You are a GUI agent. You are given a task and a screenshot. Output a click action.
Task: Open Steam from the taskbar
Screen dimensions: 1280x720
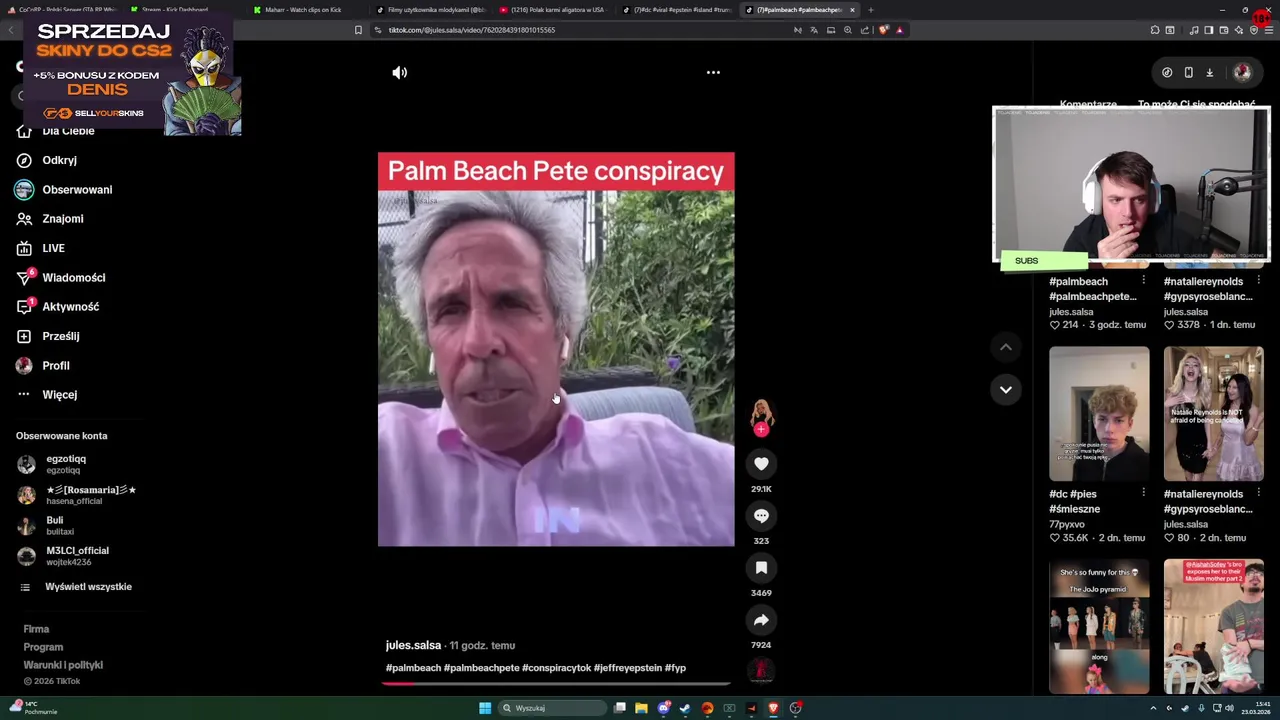685,708
